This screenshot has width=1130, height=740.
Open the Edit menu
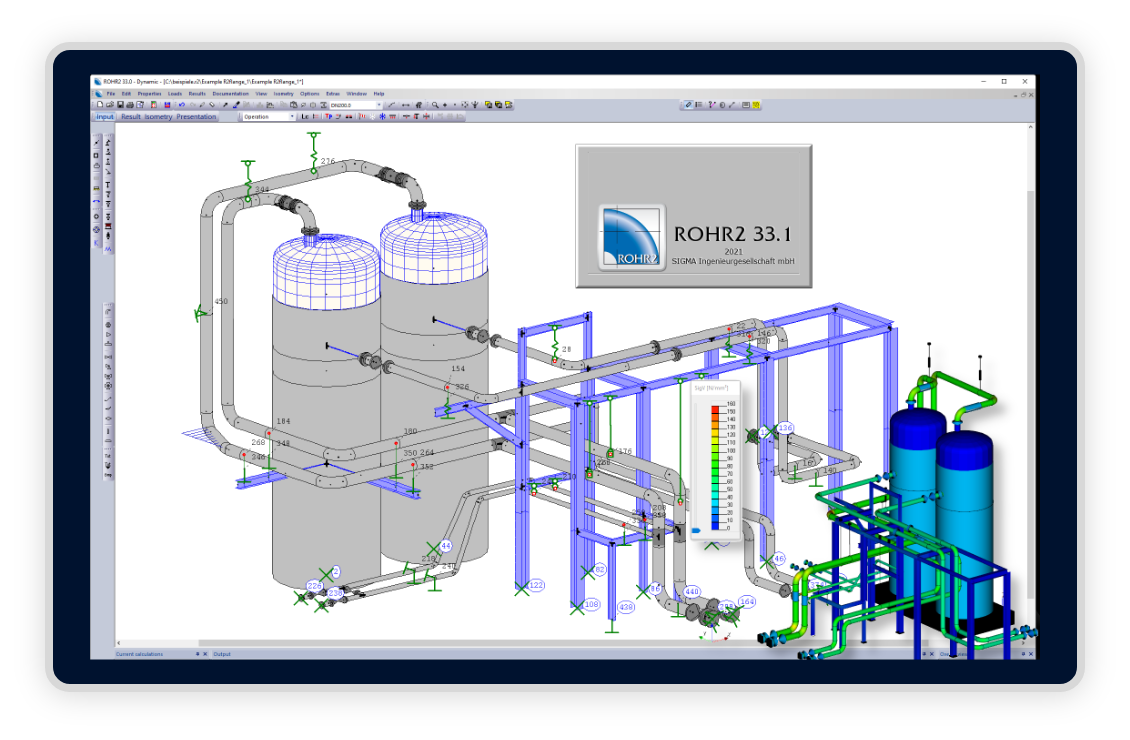pos(126,94)
